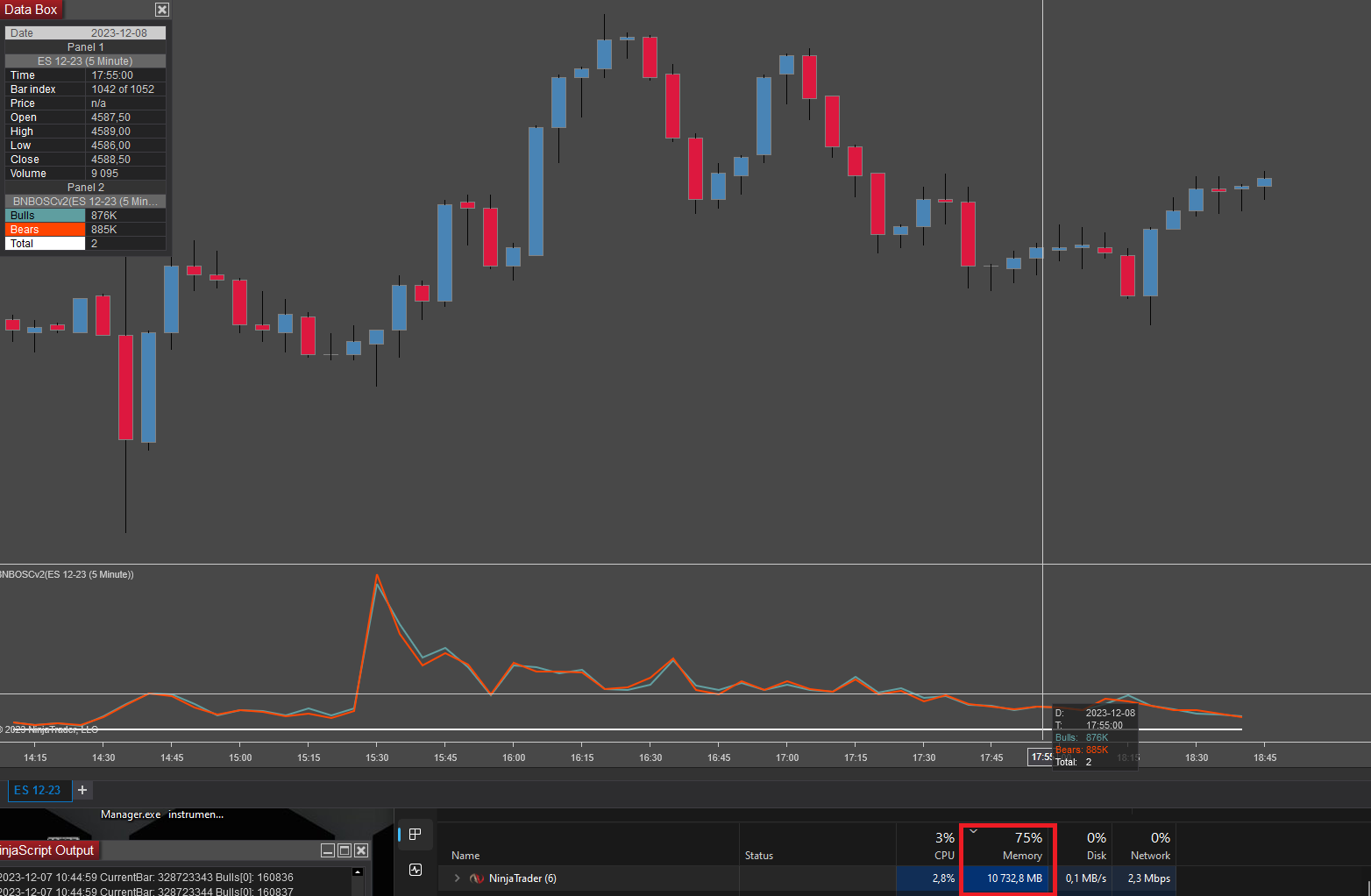Sort processes by the Network column header
Screen dimensions: 1371x896
1150,856
